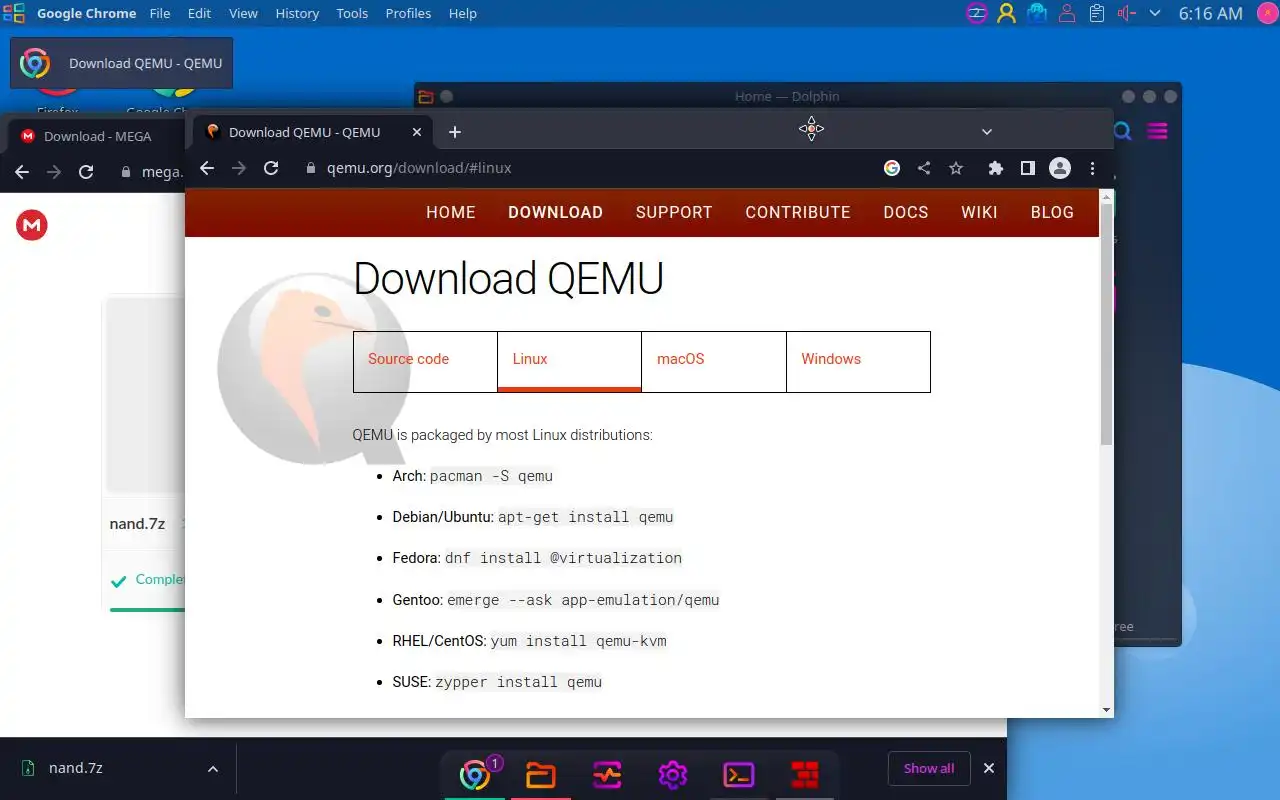Open the History menu

[x=297, y=13]
